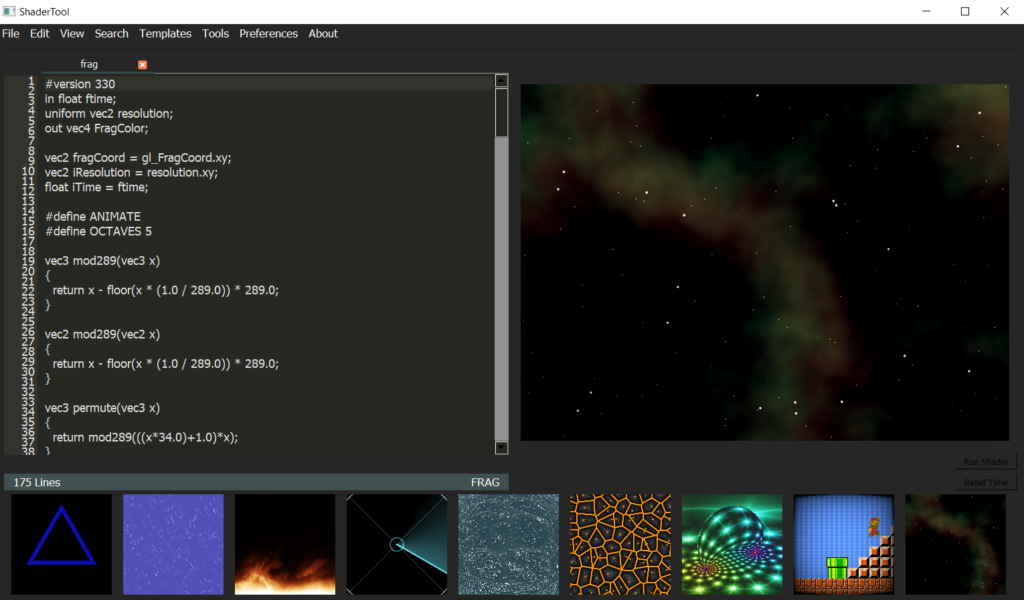Load the Mario platformer shader preset
Screen dimensions: 1024x600
pyautogui.click(x=843, y=544)
